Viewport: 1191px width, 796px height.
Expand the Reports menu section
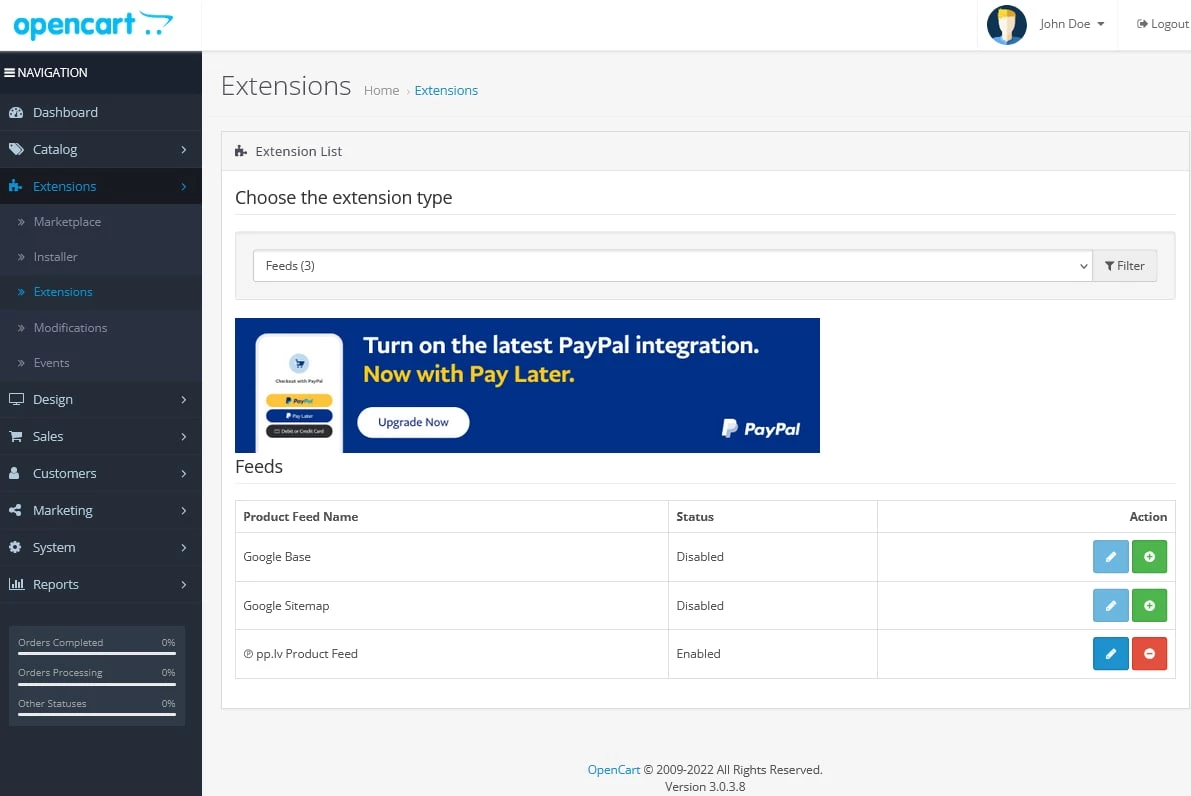coord(100,584)
